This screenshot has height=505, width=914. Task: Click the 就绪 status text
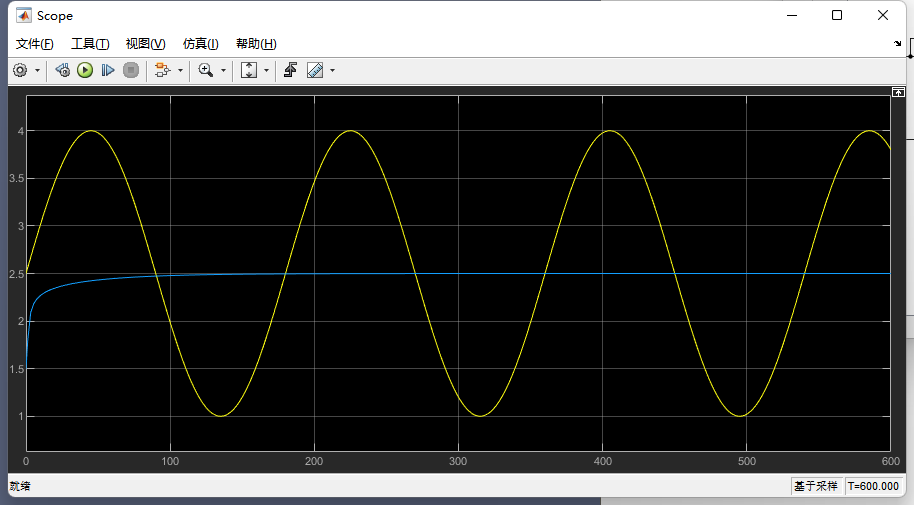[x=20, y=486]
